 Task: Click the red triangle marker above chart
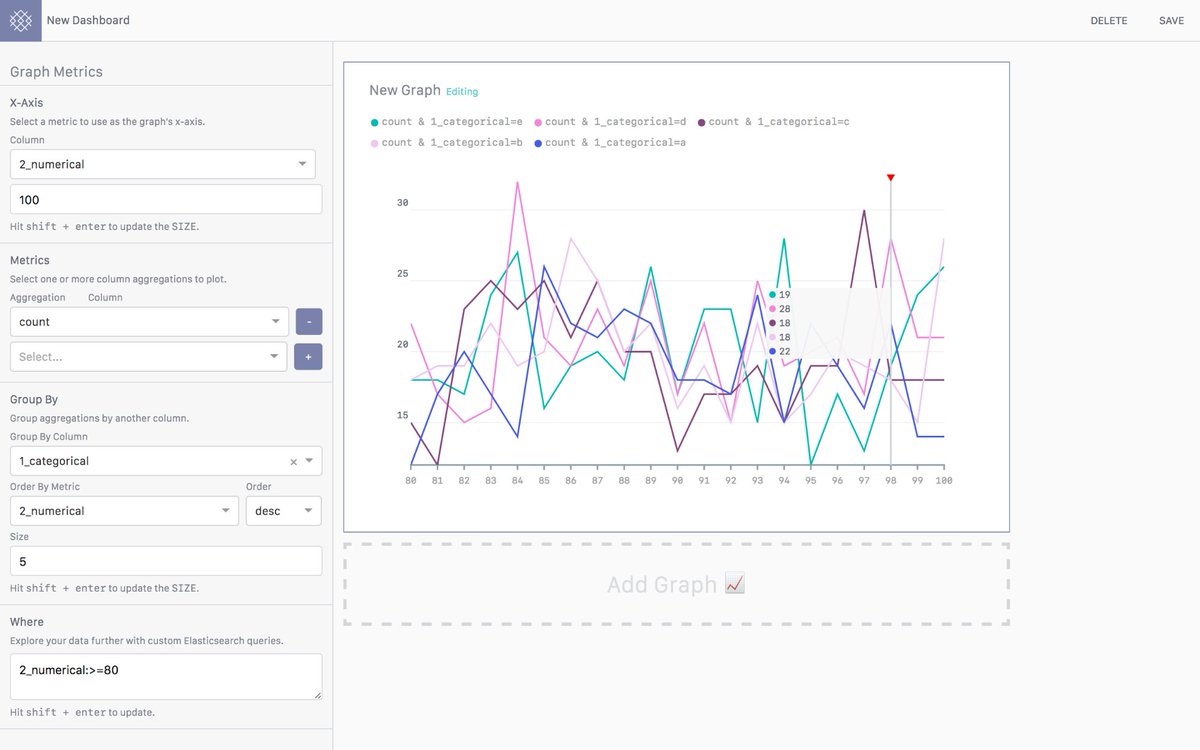click(890, 178)
